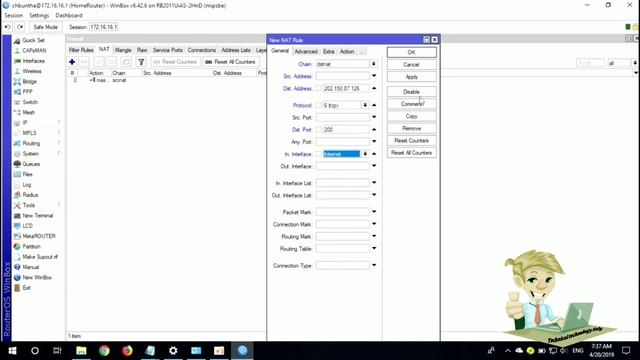This screenshot has height=360, width=640.
Task: Expand the Connection Type field
Action: click(374, 265)
